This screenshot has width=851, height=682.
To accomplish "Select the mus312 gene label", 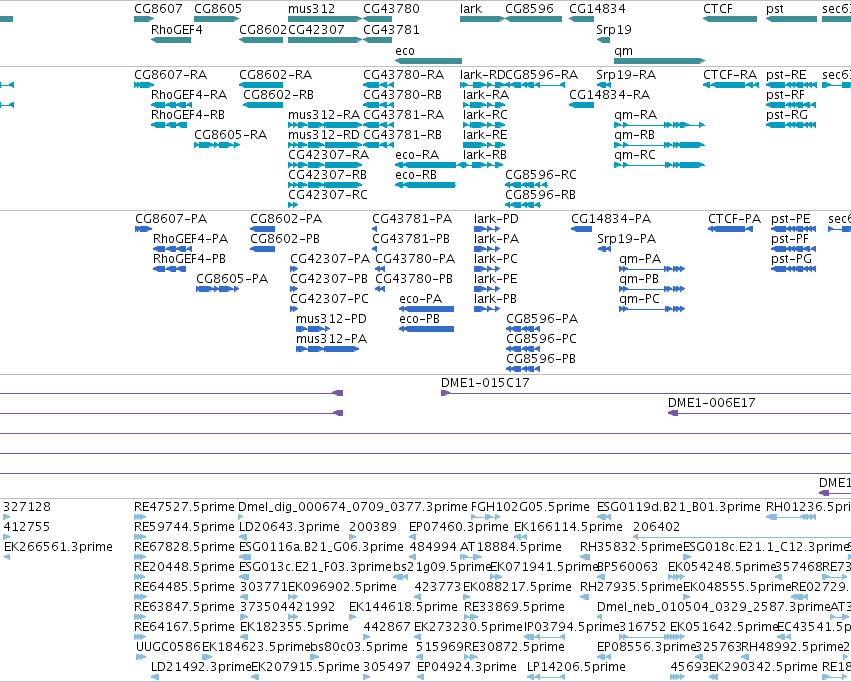I will pos(312,9).
